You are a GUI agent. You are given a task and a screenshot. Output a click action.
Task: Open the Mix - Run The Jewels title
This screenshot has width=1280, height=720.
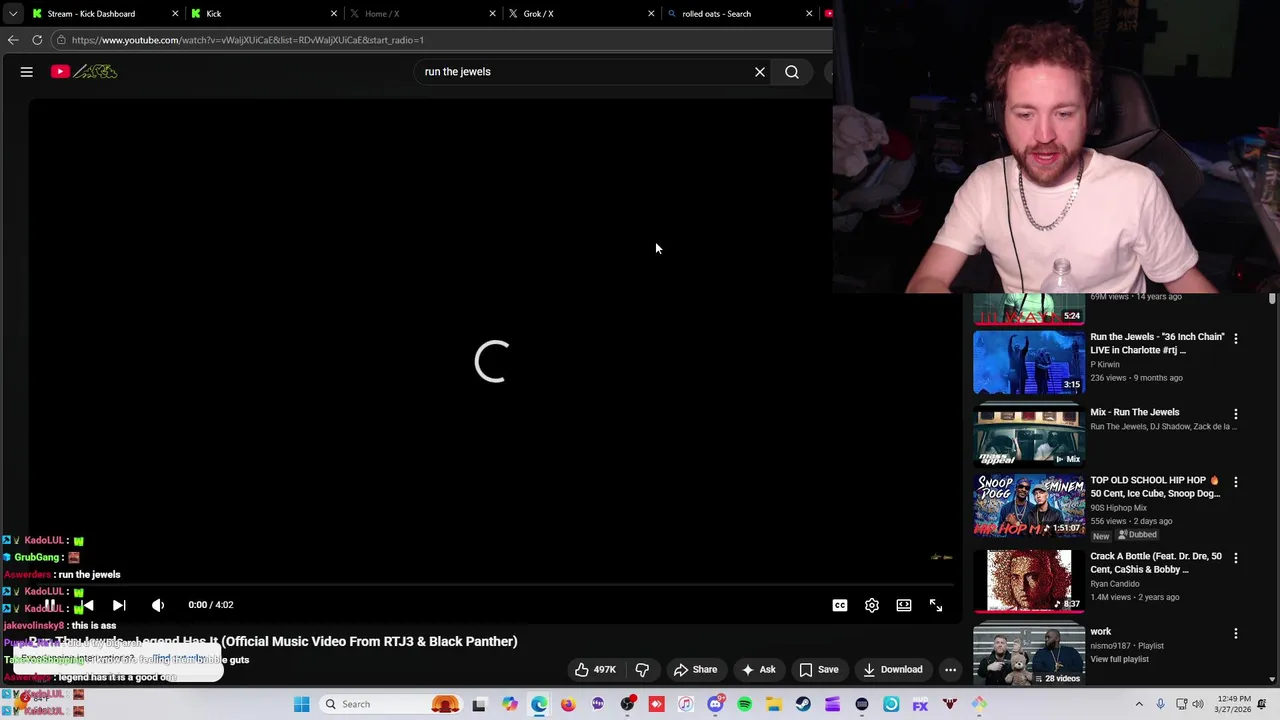1135,412
